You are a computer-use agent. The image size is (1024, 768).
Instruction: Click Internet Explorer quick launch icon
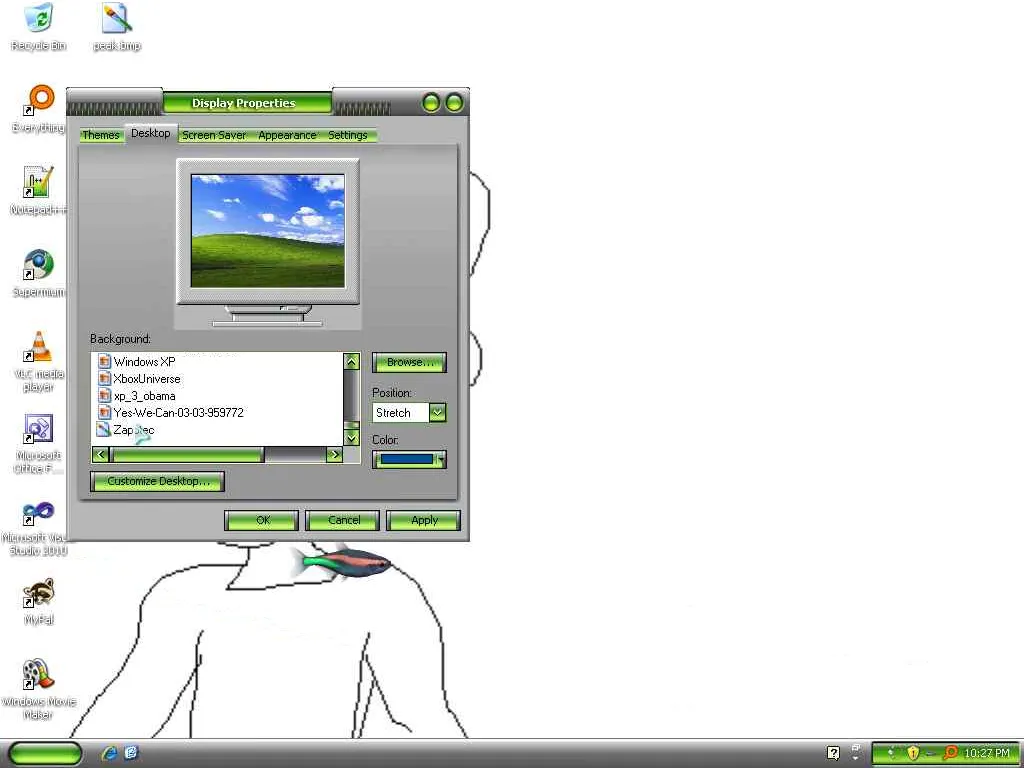point(109,753)
